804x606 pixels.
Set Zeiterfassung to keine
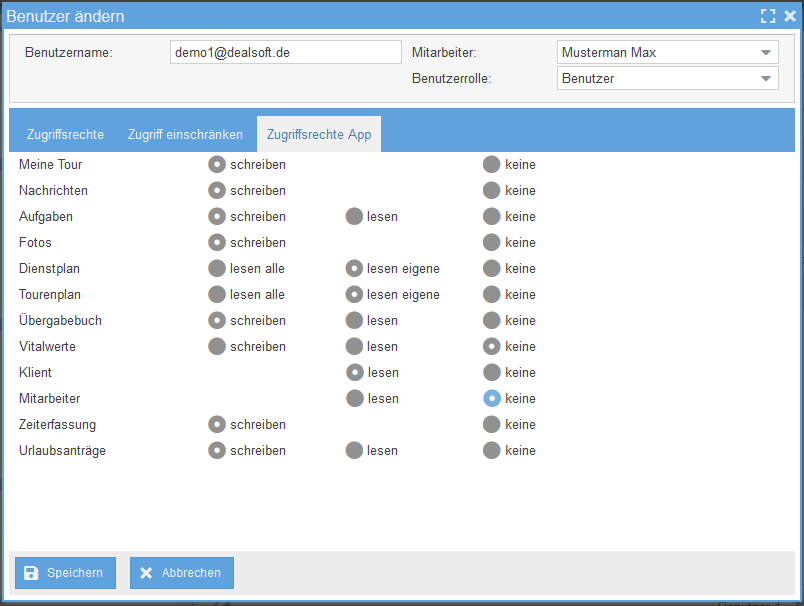[x=491, y=424]
